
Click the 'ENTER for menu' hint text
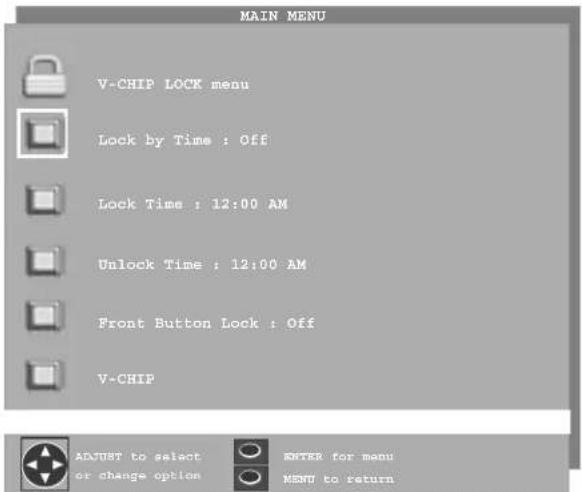(x=338, y=456)
